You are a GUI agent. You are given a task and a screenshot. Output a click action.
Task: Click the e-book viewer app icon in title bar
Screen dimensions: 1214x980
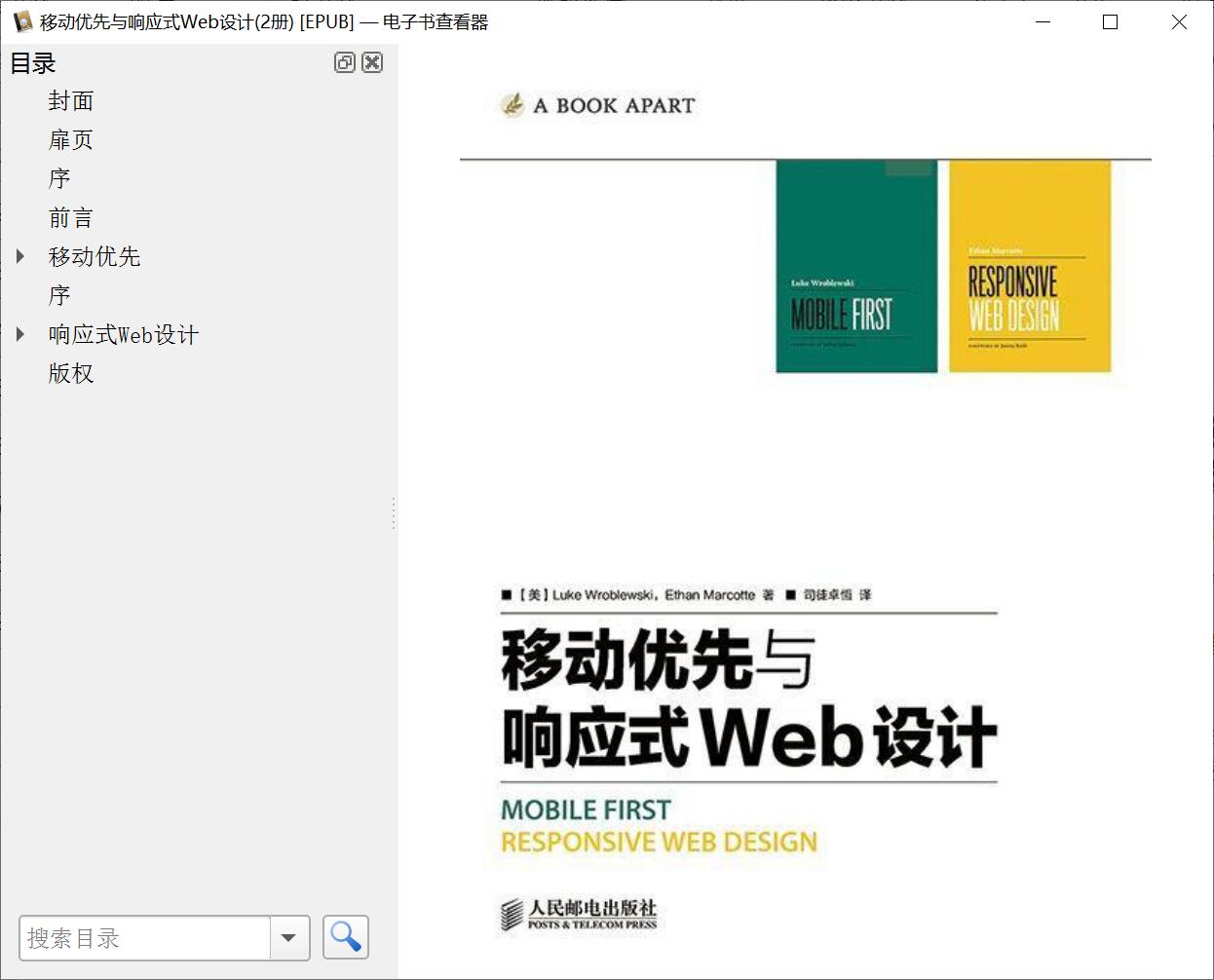21,21
